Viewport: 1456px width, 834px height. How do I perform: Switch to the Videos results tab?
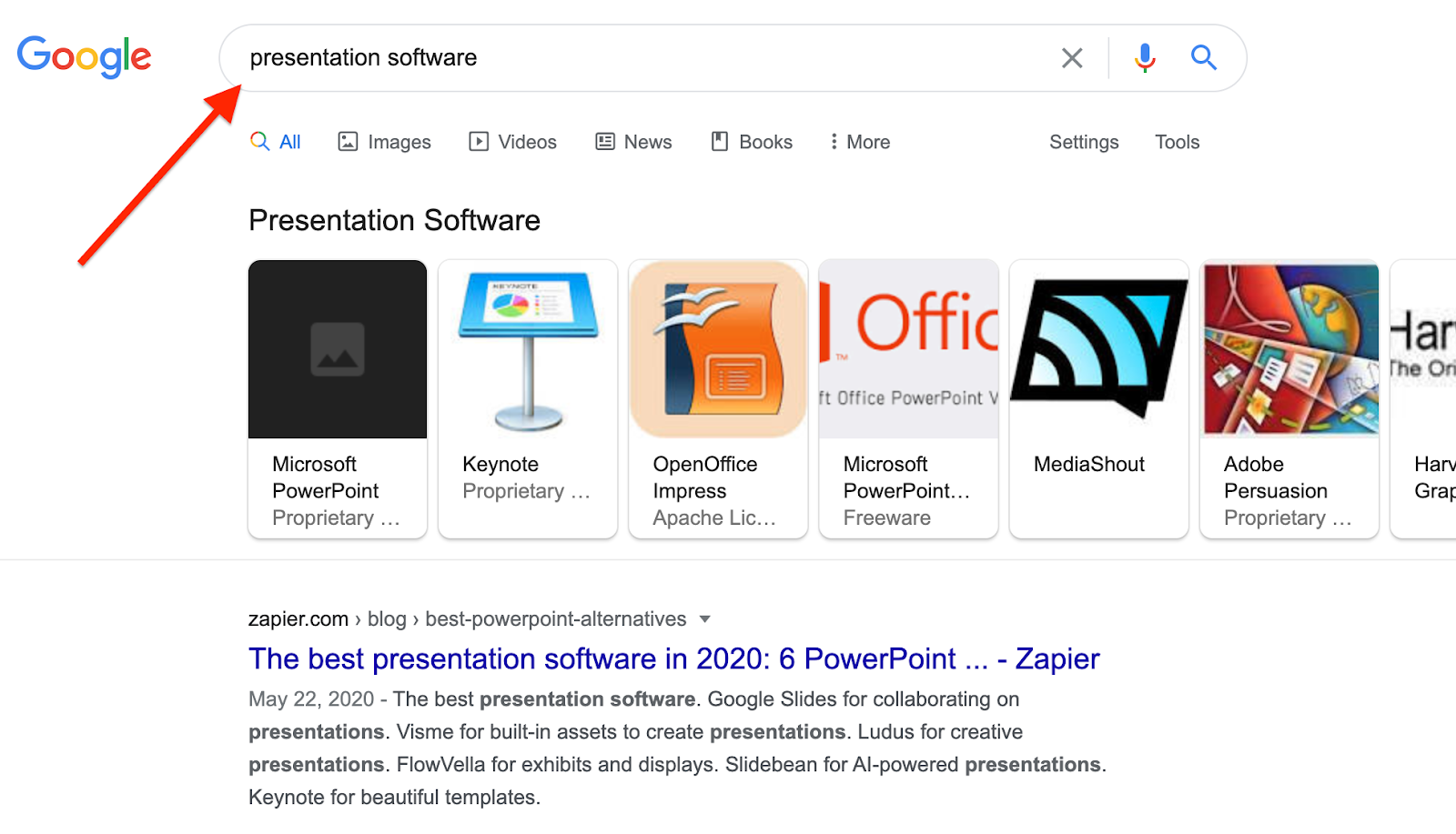(x=512, y=142)
